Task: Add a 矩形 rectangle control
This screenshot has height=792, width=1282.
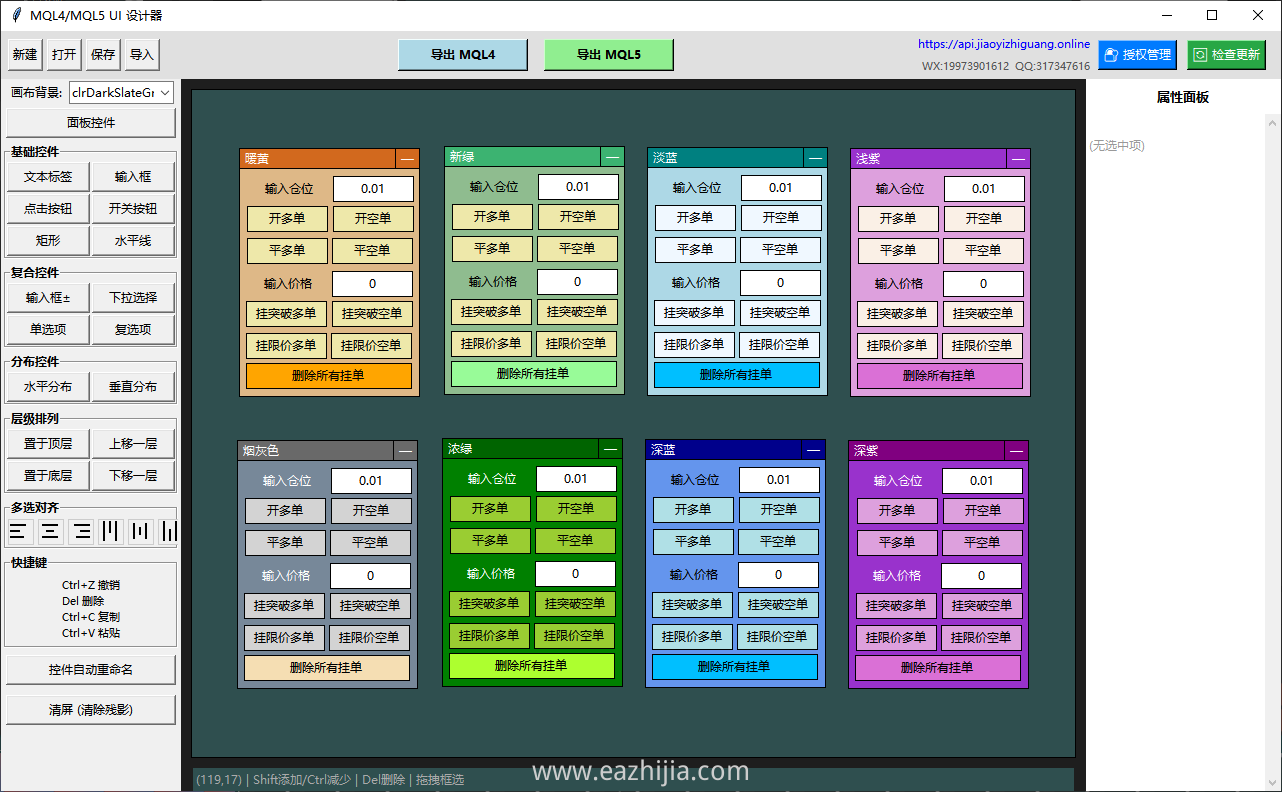Action: click(x=48, y=241)
